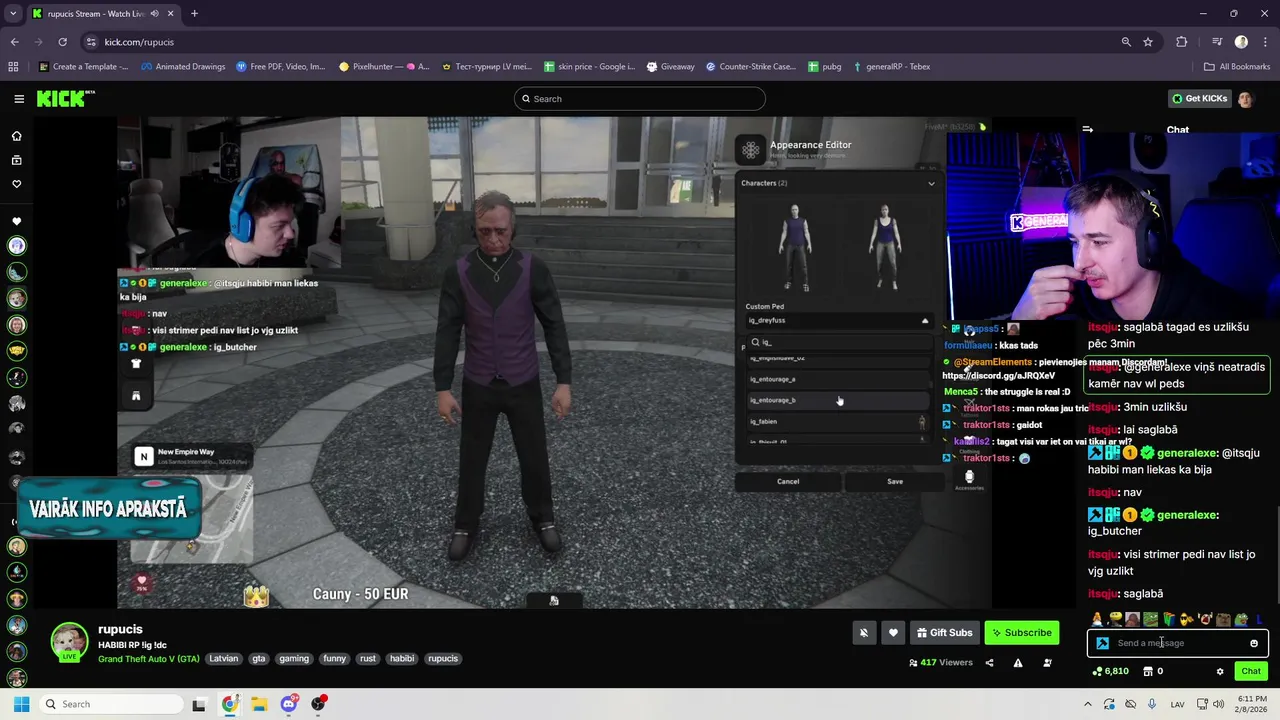Select the habibi tag
The height and width of the screenshot is (720, 1280).
click(x=402, y=659)
